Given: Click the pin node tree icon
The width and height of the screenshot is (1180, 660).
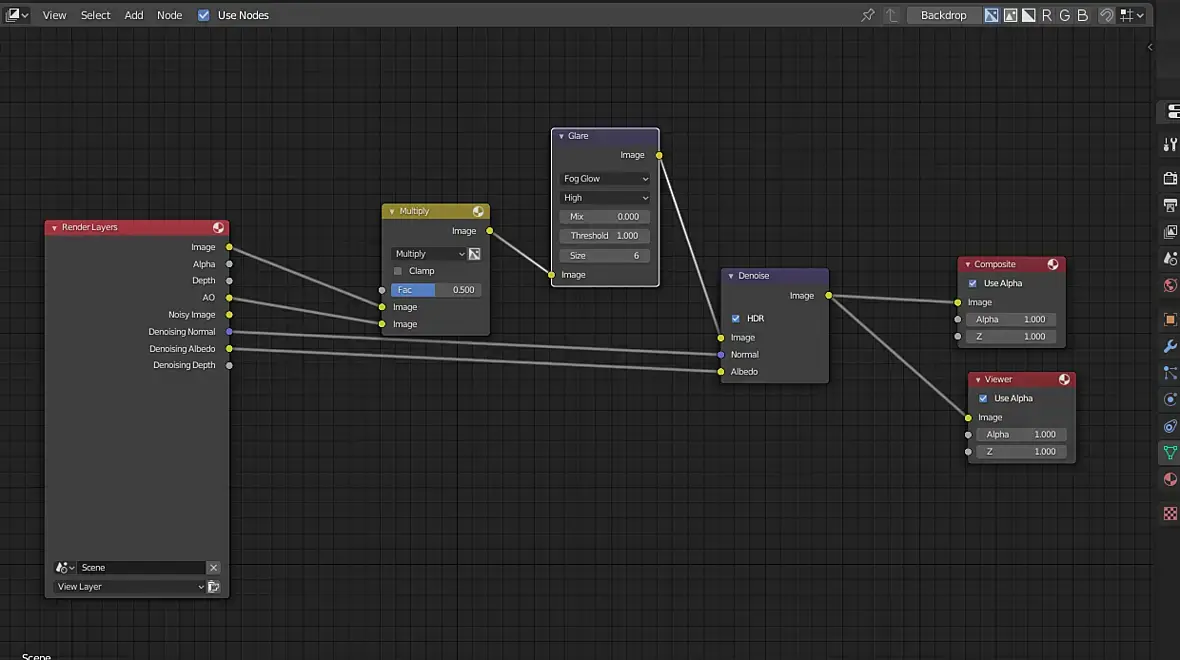Looking at the screenshot, I should 868,15.
